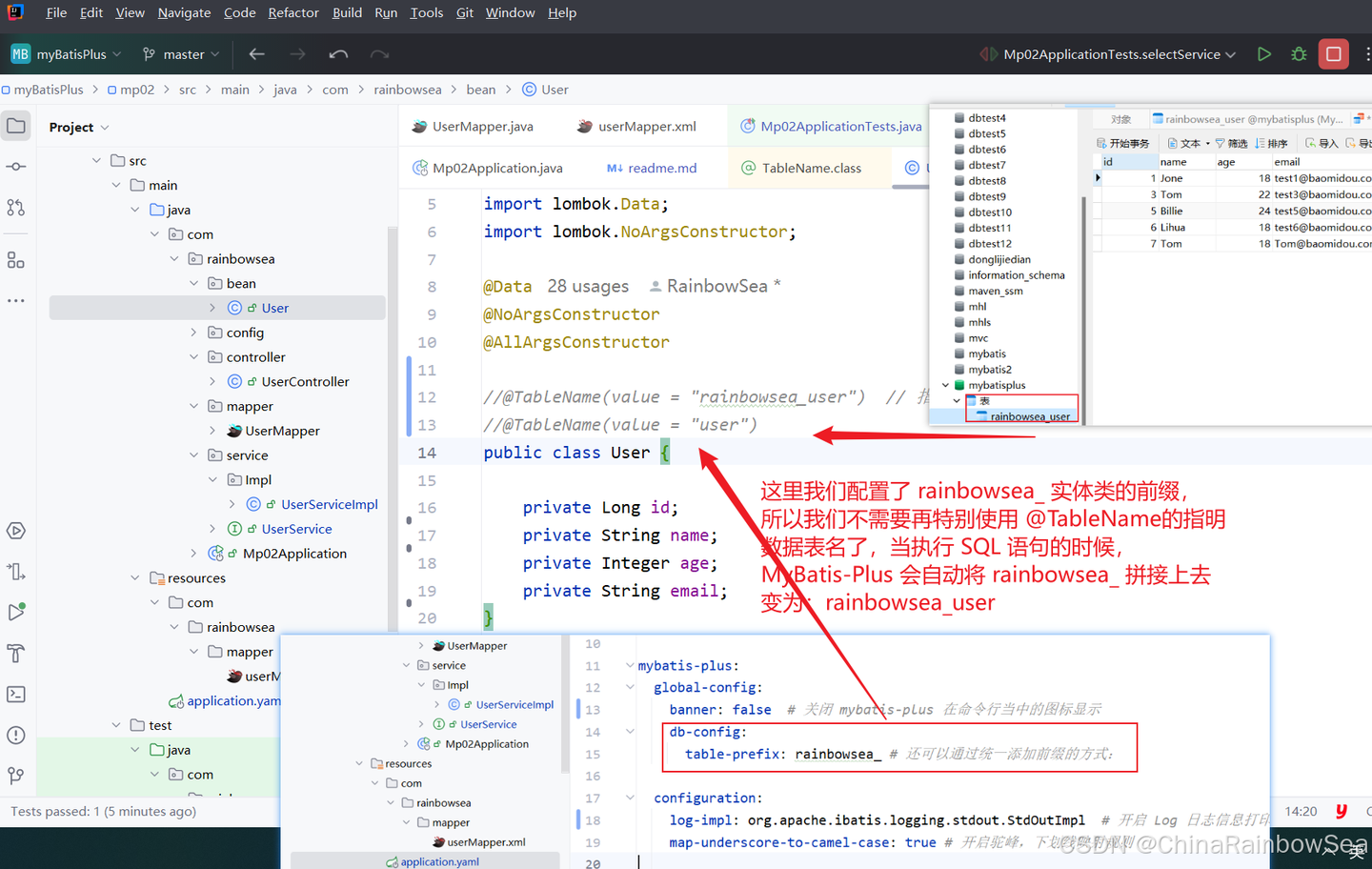Select UserServiceImpl in project tree
1372x869 pixels.
pos(329,504)
